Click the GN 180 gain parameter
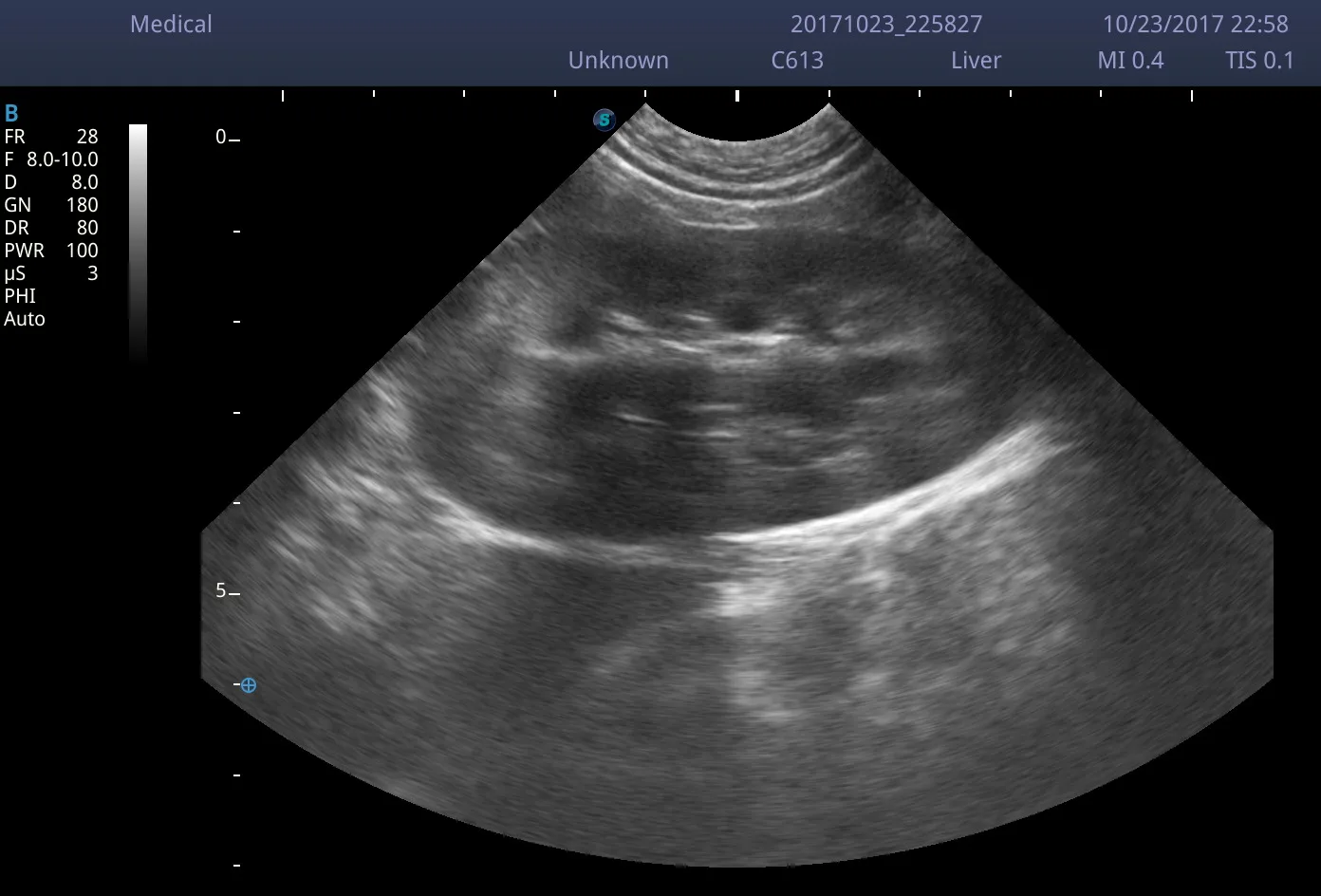Screen dimensions: 1321x896 point(51,205)
